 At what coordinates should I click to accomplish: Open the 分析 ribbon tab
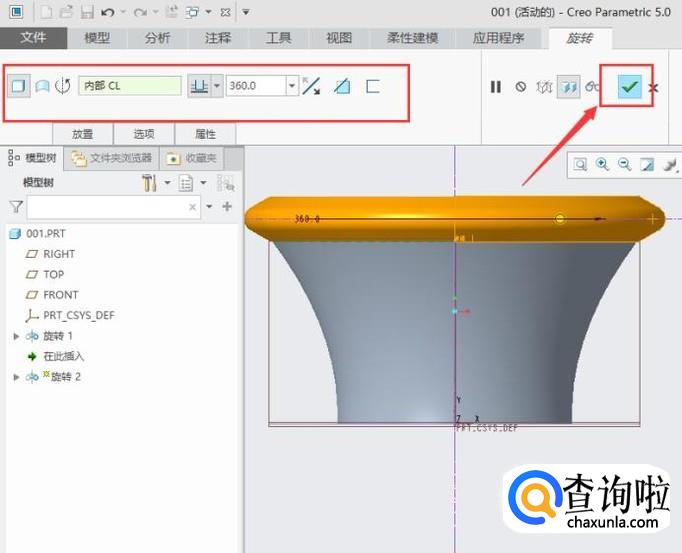click(x=157, y=38)
